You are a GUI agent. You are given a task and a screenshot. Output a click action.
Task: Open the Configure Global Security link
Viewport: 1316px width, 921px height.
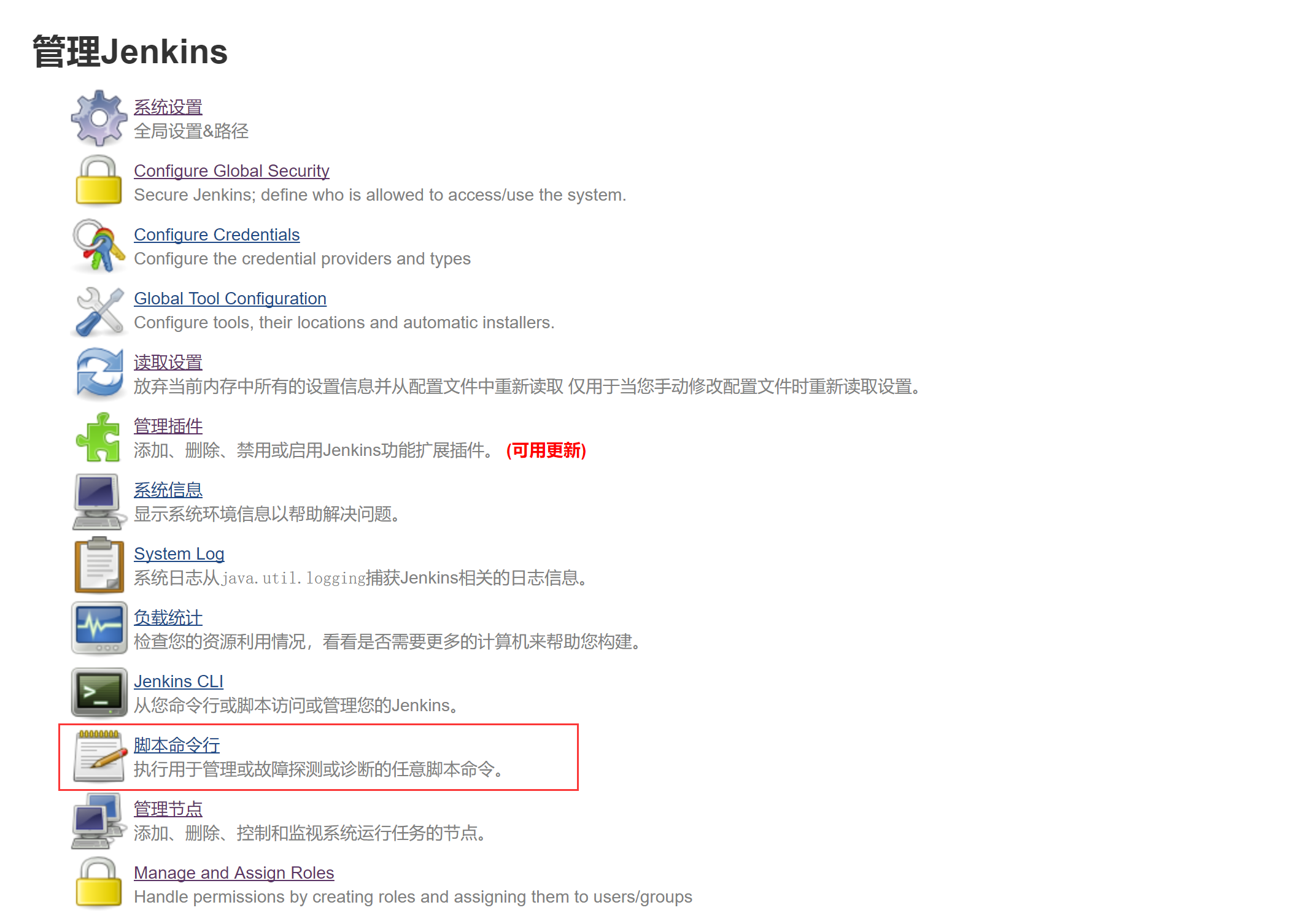point(231,171)
